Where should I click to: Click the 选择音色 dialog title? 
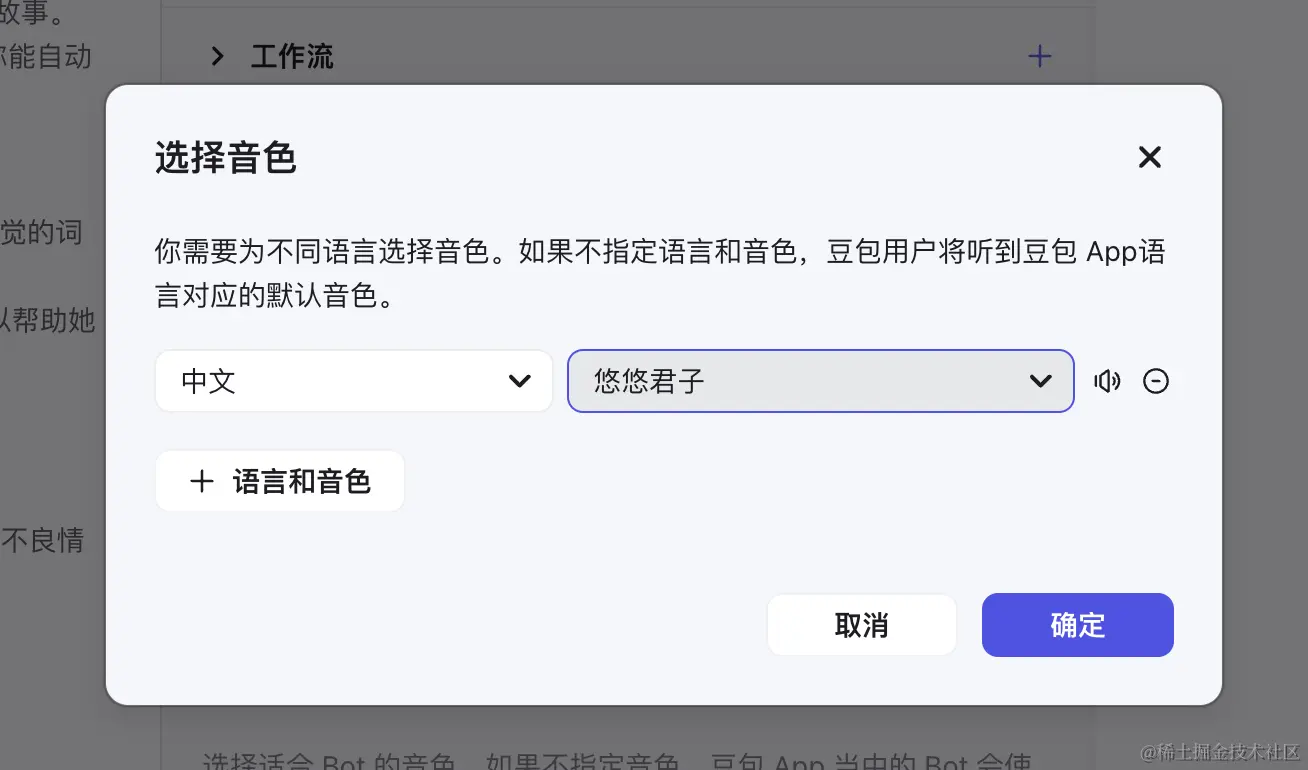click(x=225, y=158)
